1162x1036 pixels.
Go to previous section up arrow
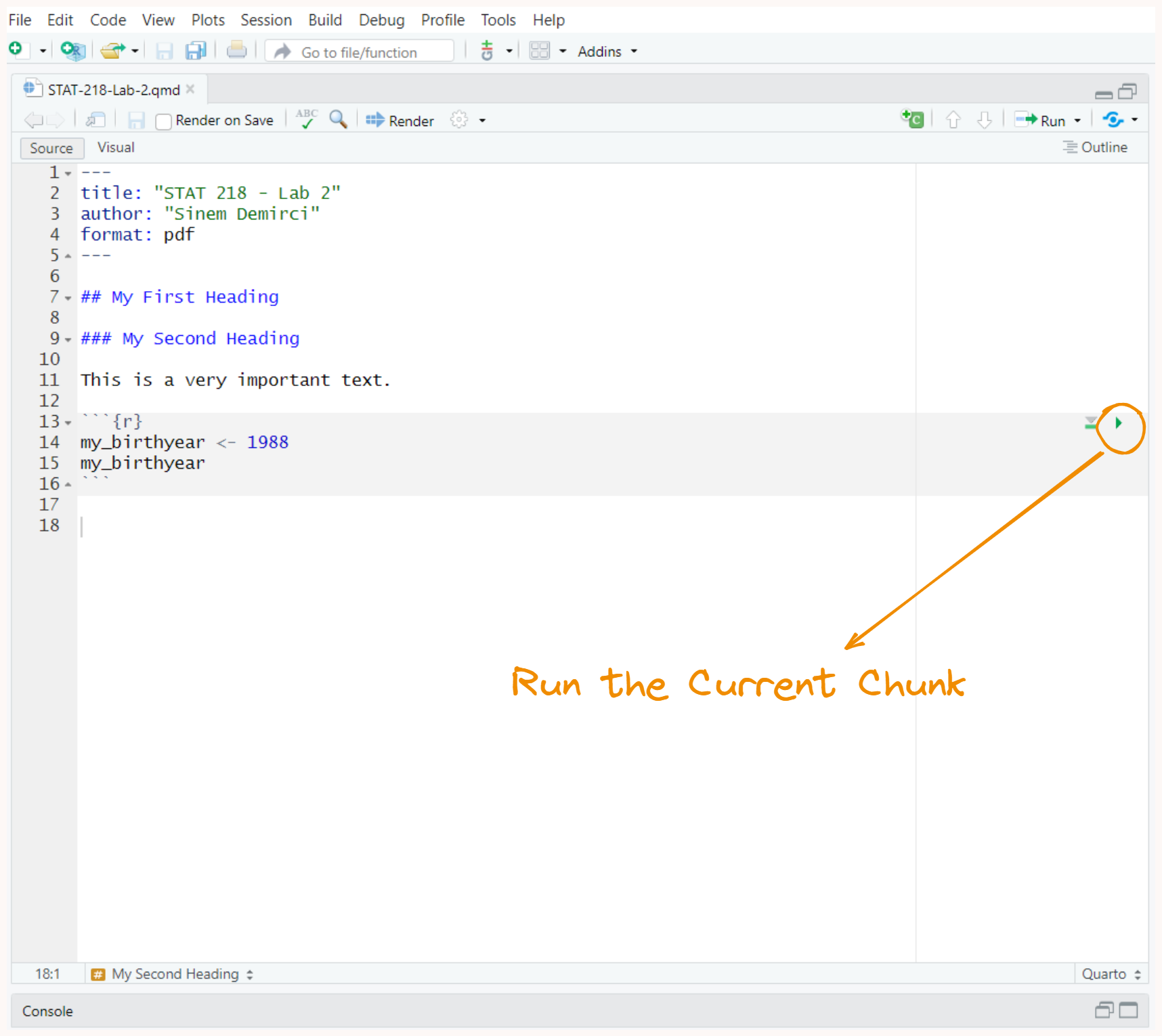tap(953, 121)
